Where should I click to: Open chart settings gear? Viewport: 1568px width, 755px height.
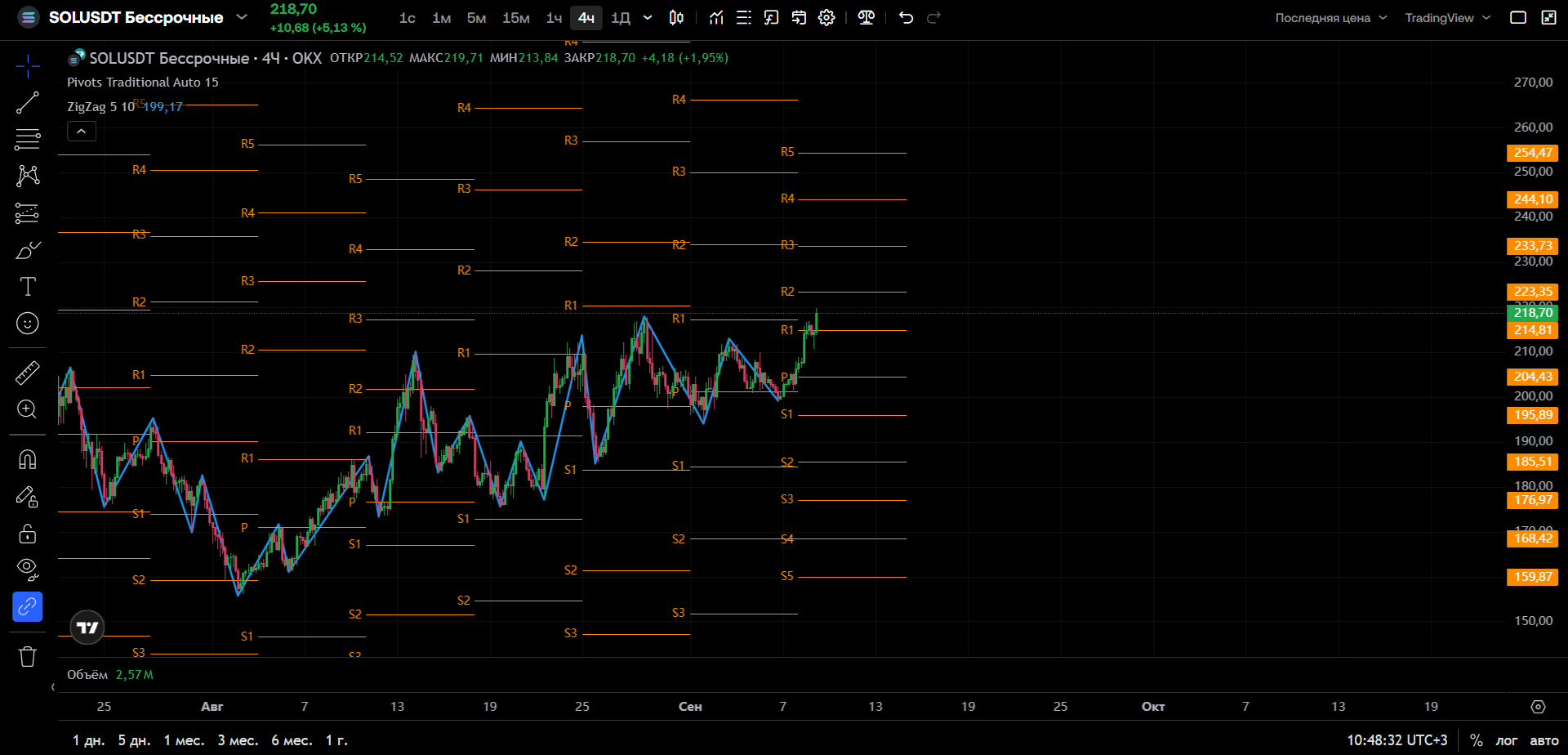tap(827, 18)
